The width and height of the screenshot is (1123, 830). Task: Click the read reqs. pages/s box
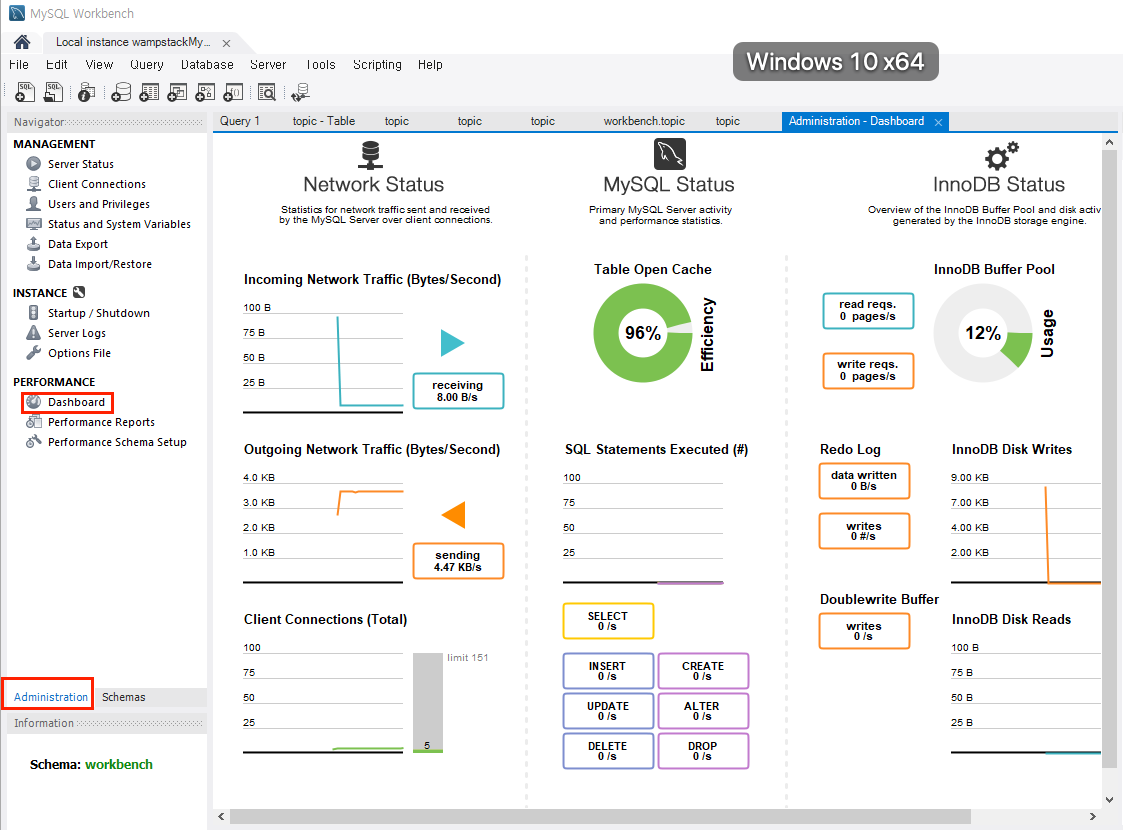point(868,311)
